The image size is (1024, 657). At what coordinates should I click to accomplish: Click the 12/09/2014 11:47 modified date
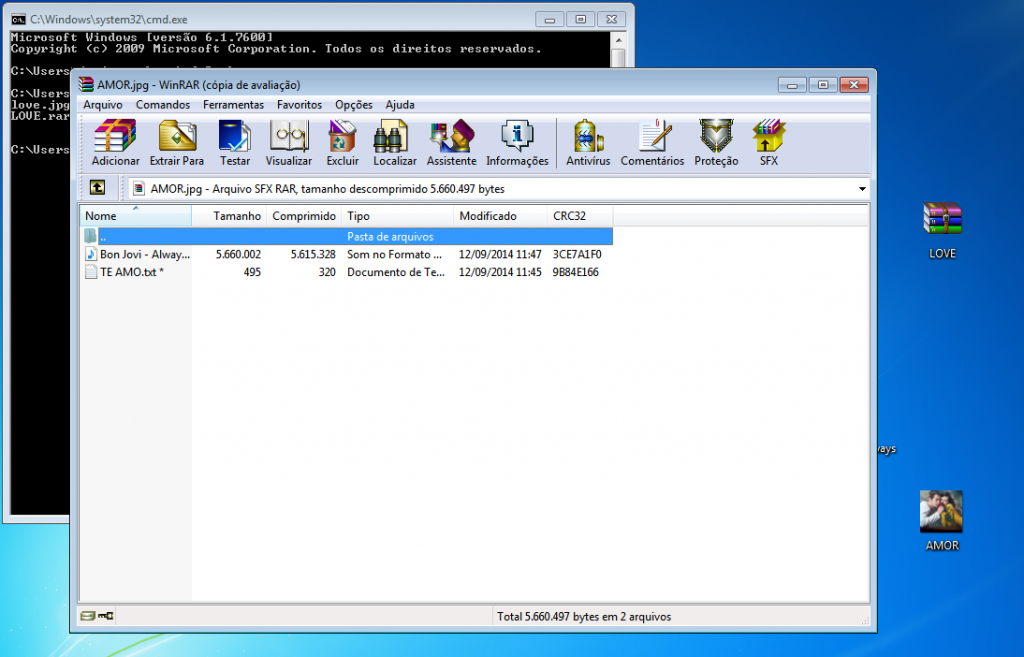[500, 254]
